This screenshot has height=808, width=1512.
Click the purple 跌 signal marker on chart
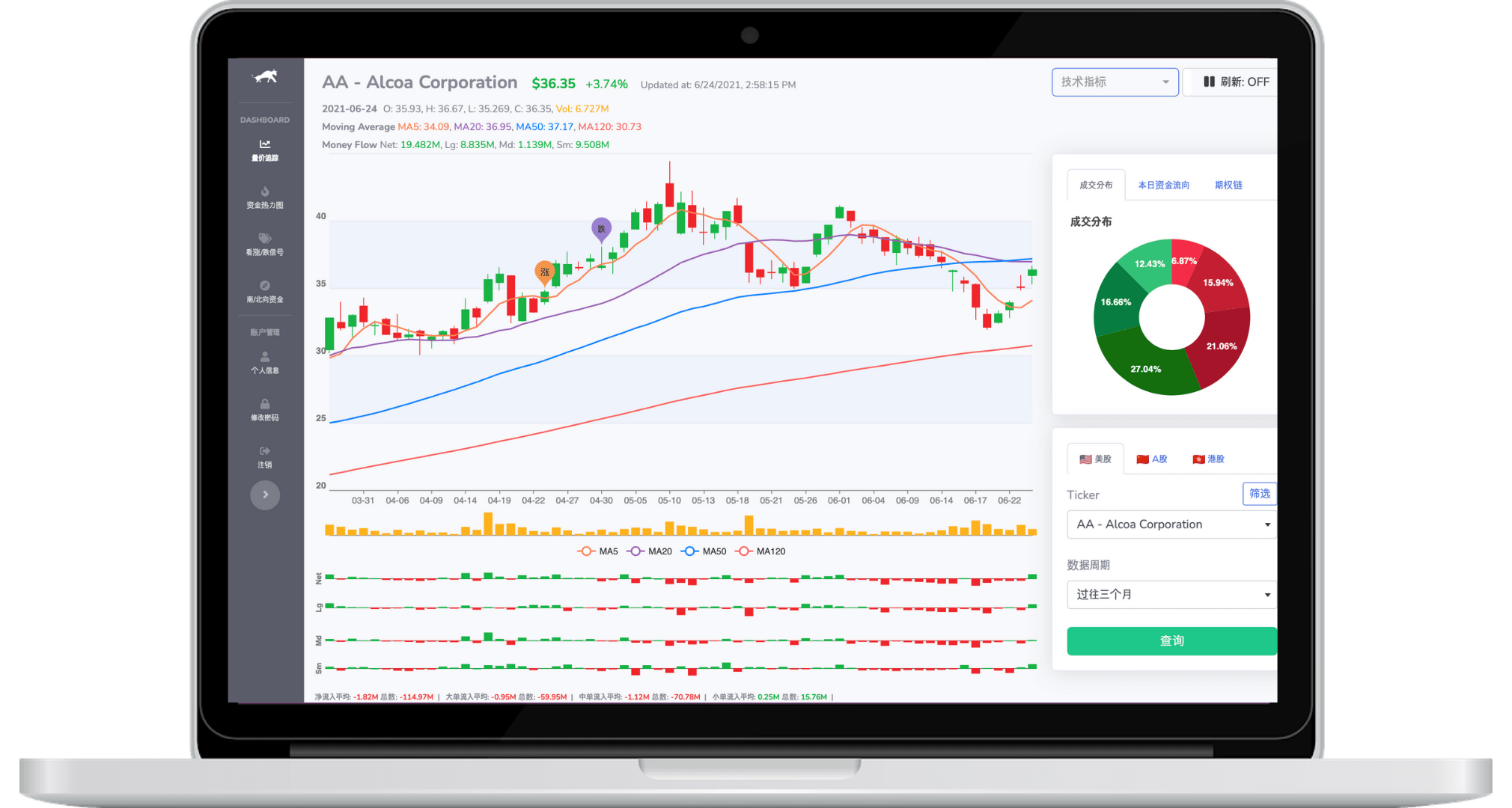pyautogui.click(x=601, y=228)
